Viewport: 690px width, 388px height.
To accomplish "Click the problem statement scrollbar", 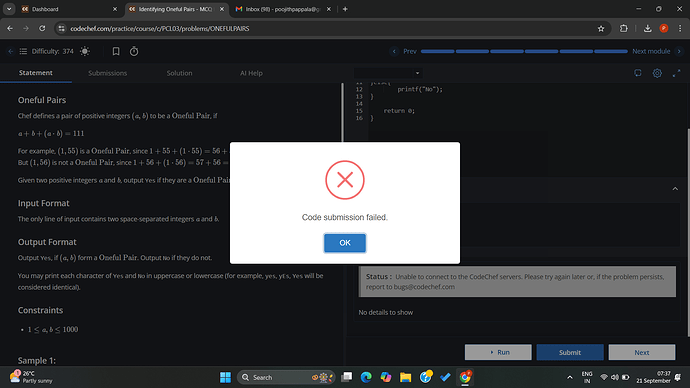I will pyautogui.click(x=342, y=113).
